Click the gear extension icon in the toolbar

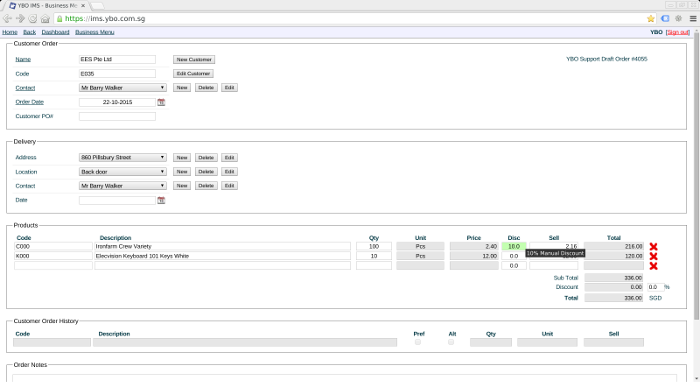click(x=679, y=19)
